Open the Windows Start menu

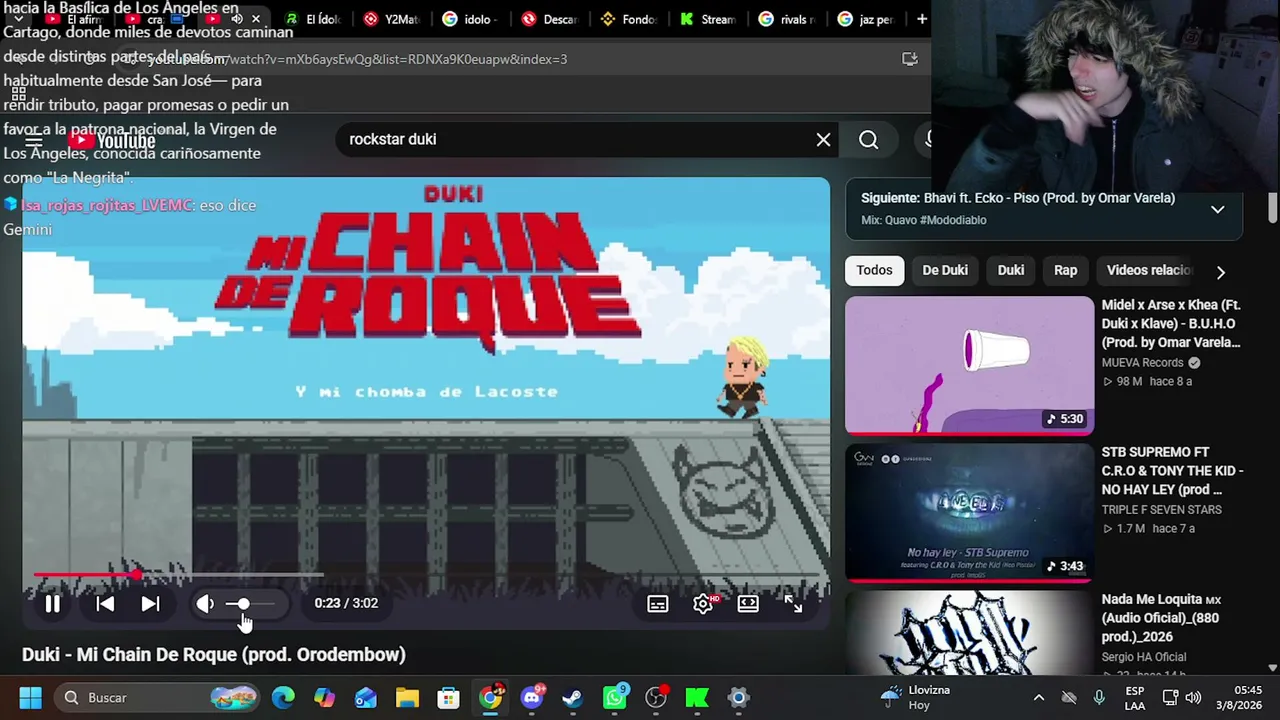(30, 698)
